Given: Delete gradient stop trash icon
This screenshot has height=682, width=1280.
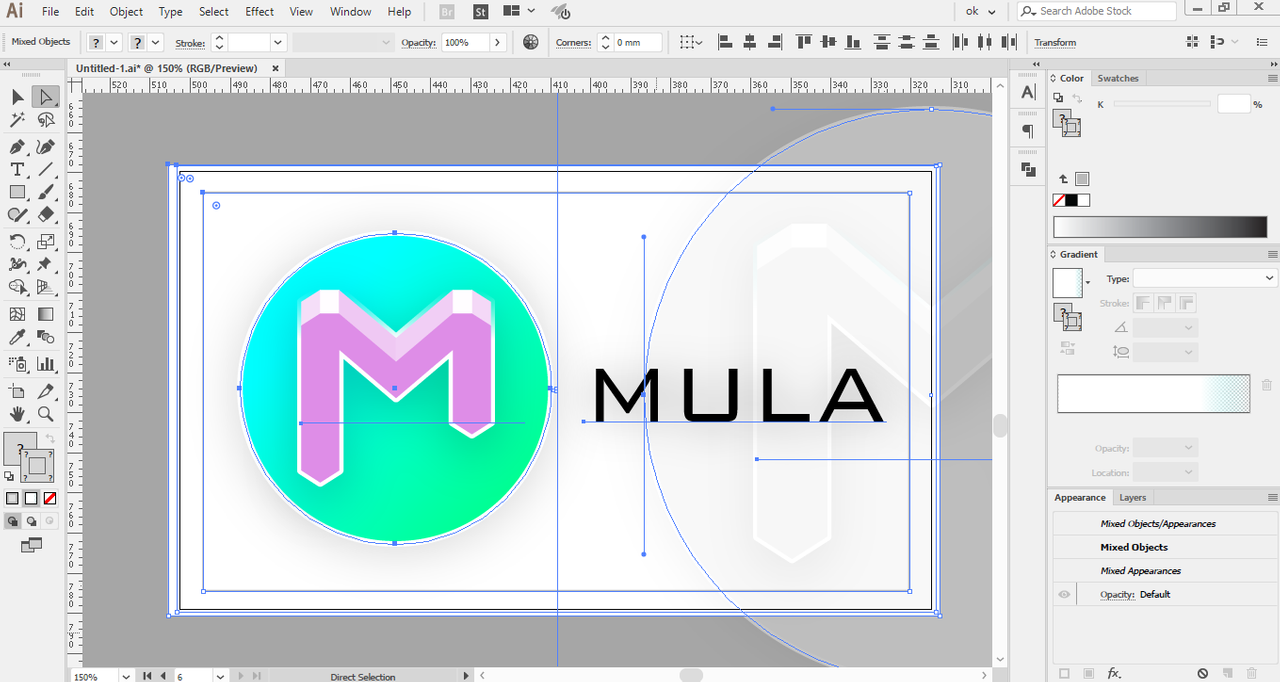Looking at the screenshot, I should pyautogui.click(x=1266, y=385).
